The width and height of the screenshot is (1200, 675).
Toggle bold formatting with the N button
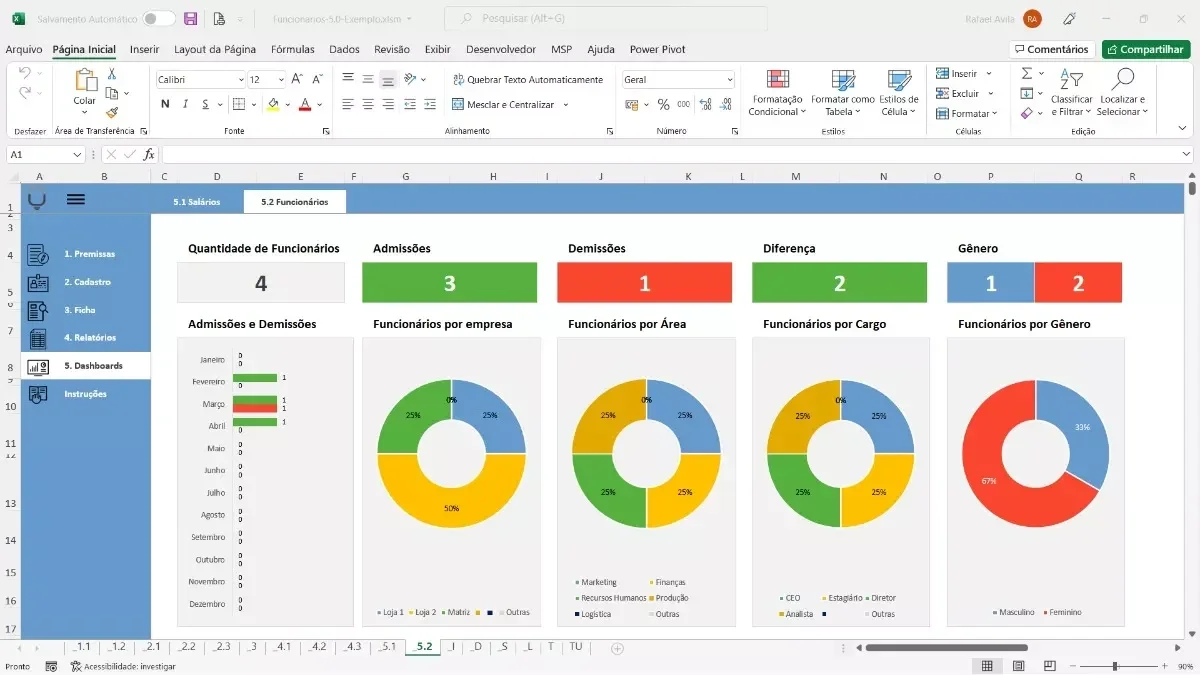click(x=165, y=104)
